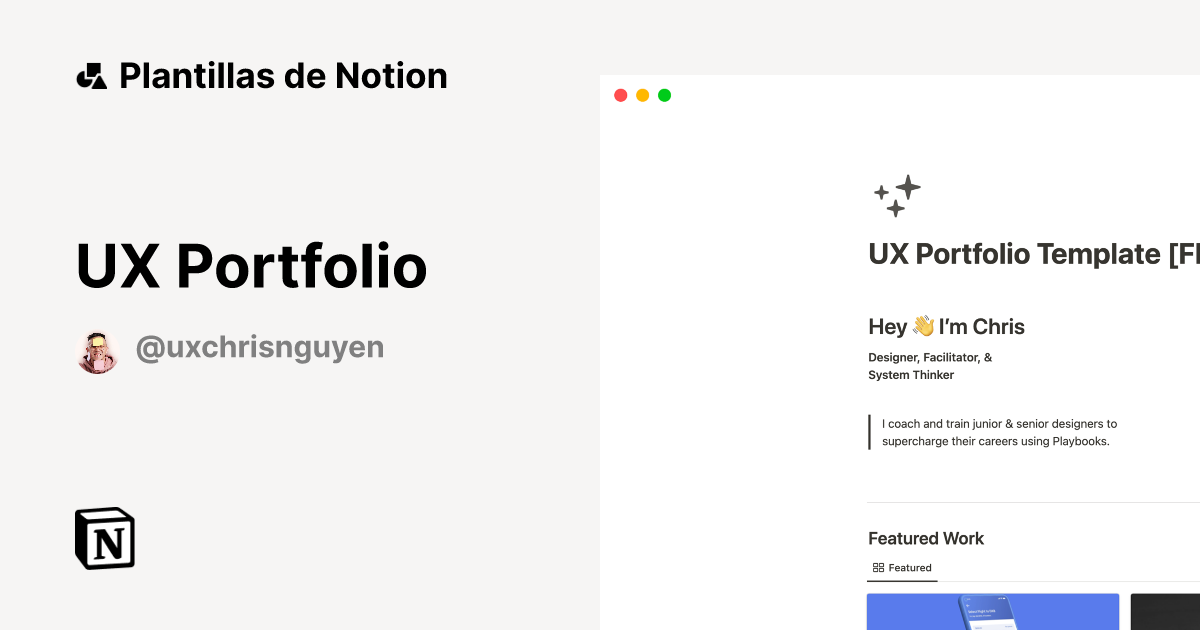Click 'Designer, Facilitator, & System Thinker' text
1200x630 pixels.
(930, 365)
